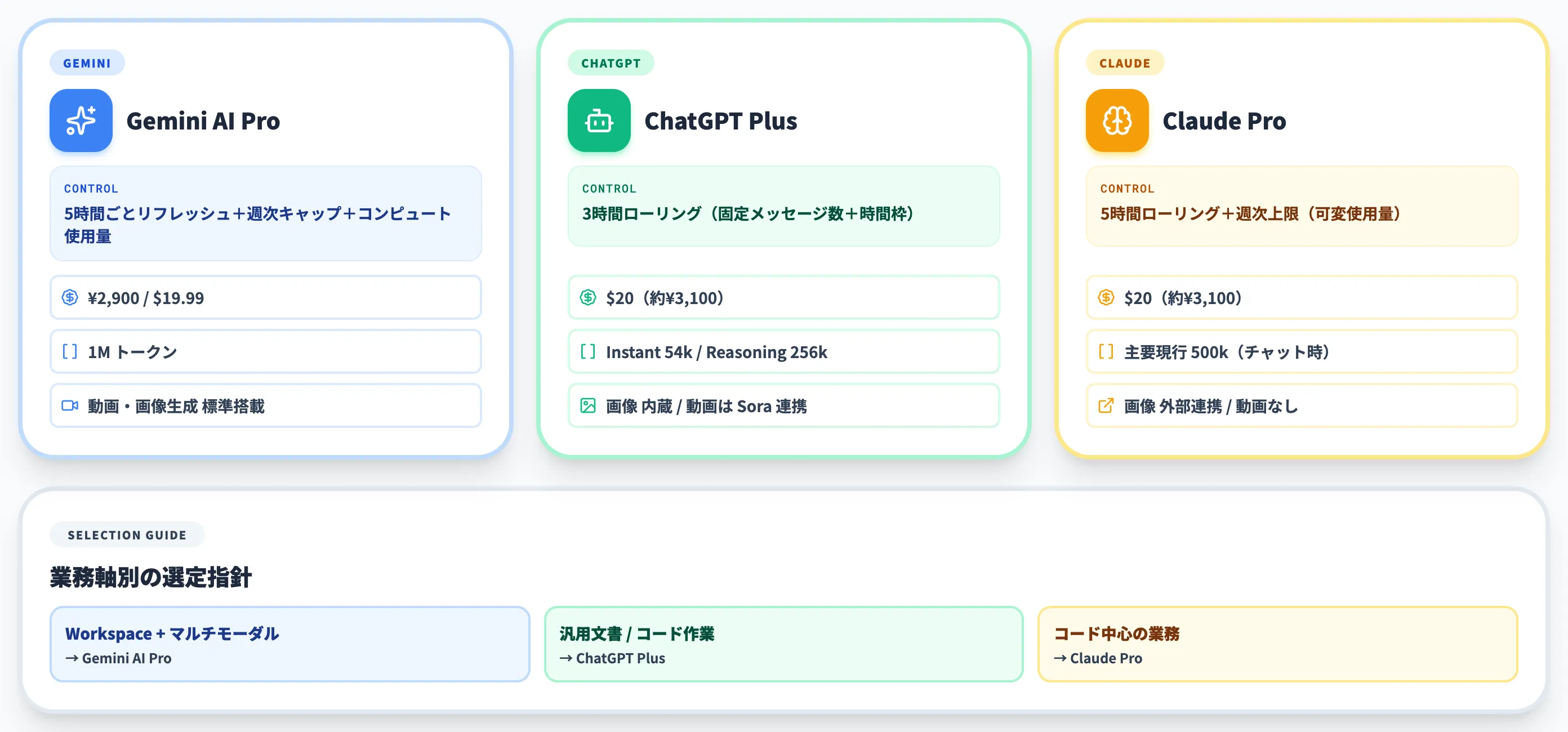Viewport: 1568px width, 732px height.
Task: Click the Gemini sparkle logo icon
Action: 81,120
